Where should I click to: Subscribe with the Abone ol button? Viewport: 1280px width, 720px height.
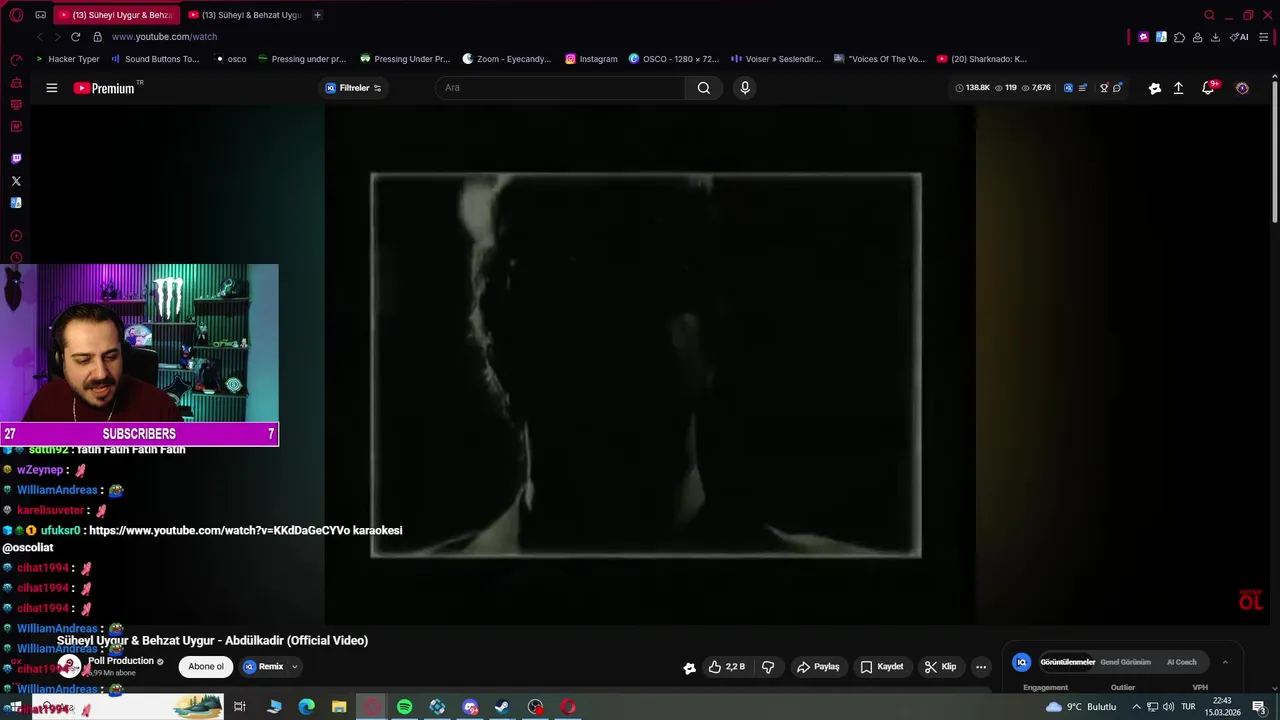(x=206, y=667)
